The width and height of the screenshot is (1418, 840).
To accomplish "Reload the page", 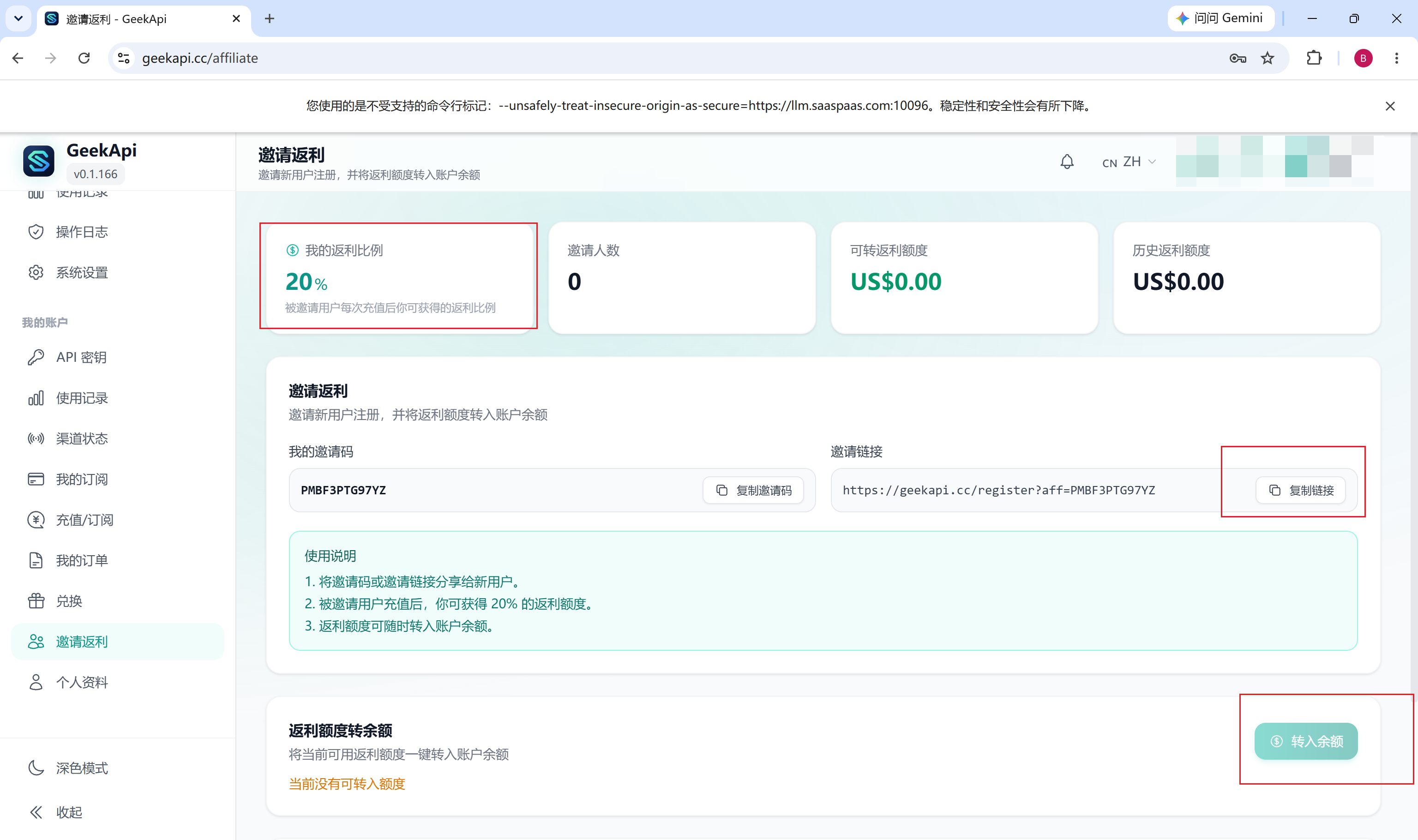I will 84,58.
